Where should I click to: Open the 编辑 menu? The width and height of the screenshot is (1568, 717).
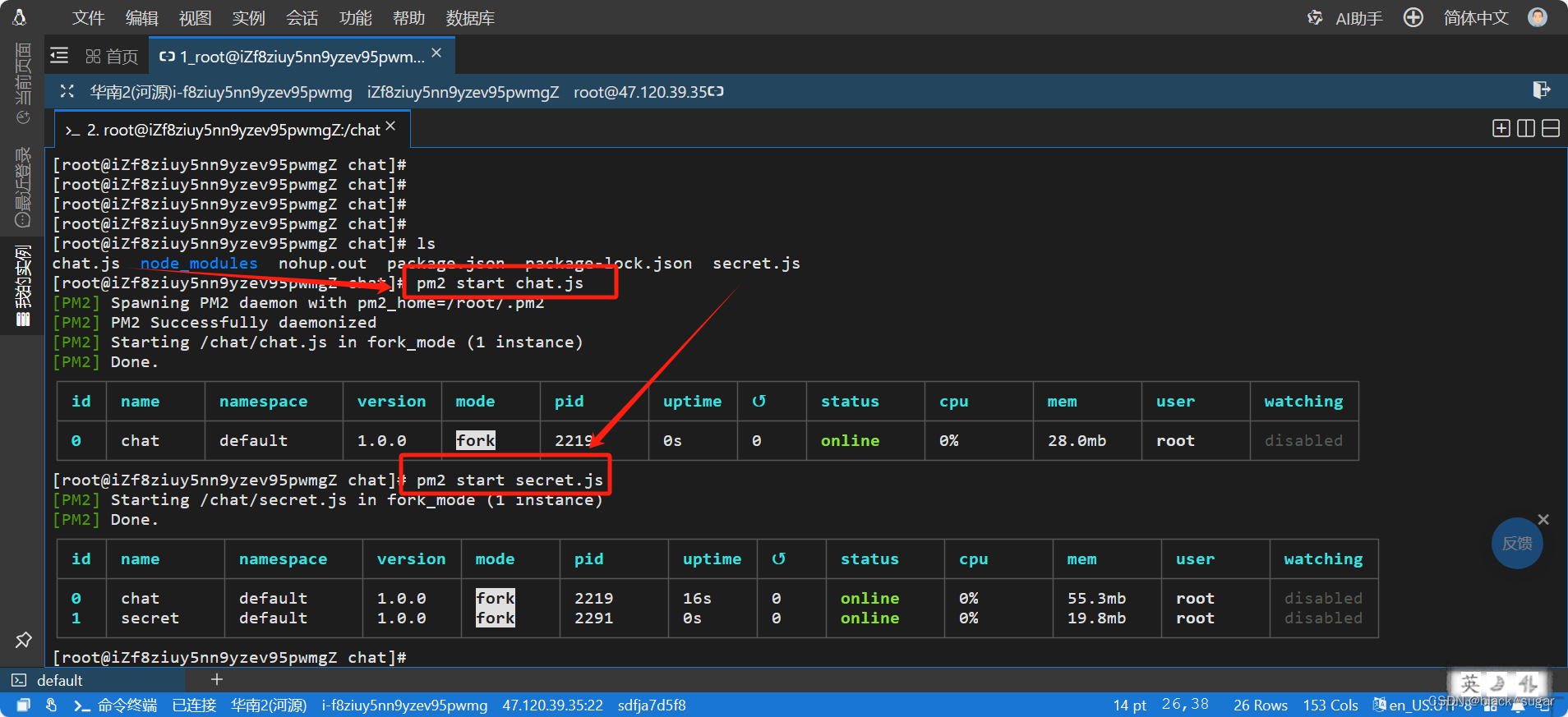pos(141,18)
